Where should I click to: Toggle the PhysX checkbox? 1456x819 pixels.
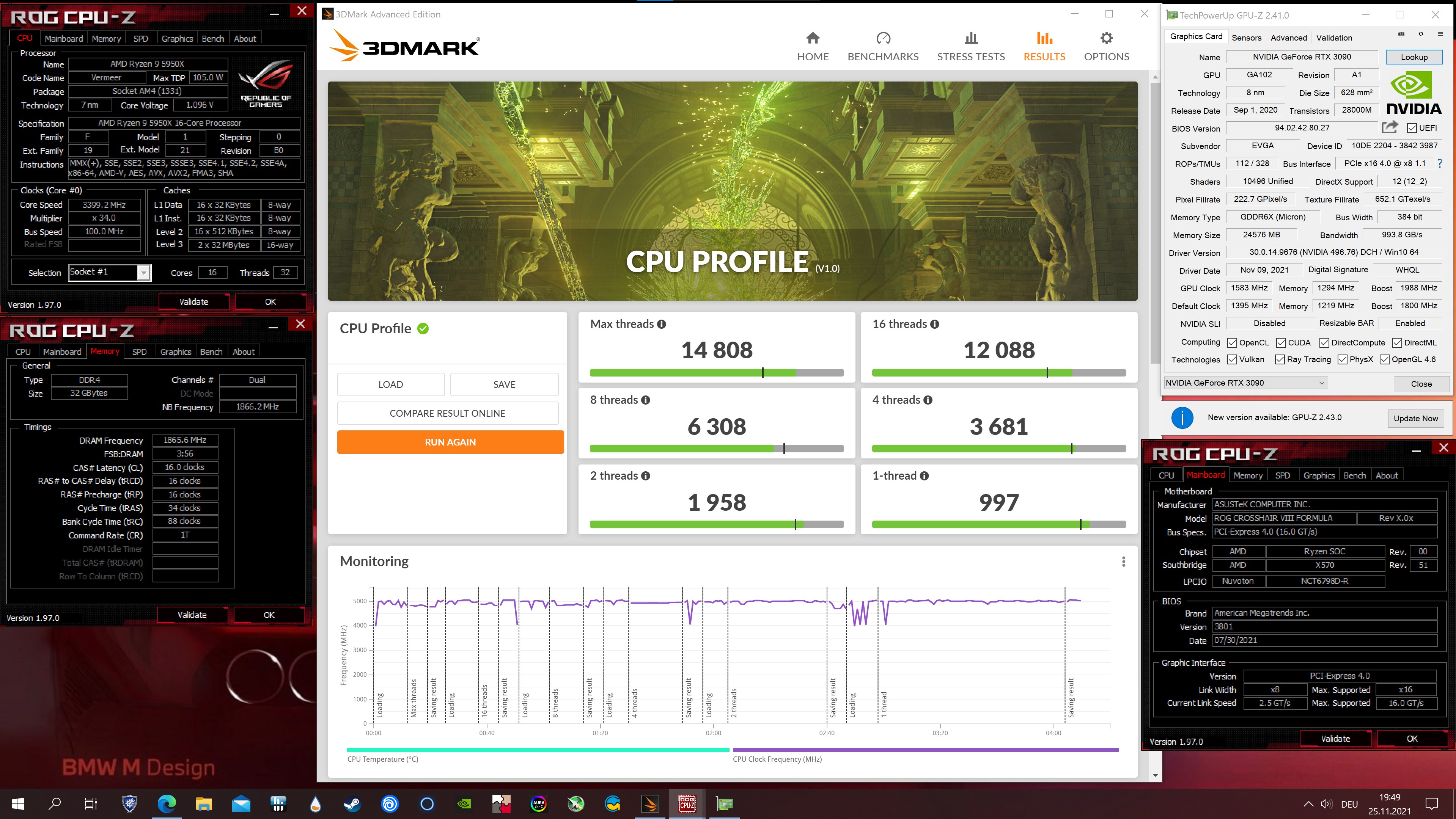pos(1343,360)
